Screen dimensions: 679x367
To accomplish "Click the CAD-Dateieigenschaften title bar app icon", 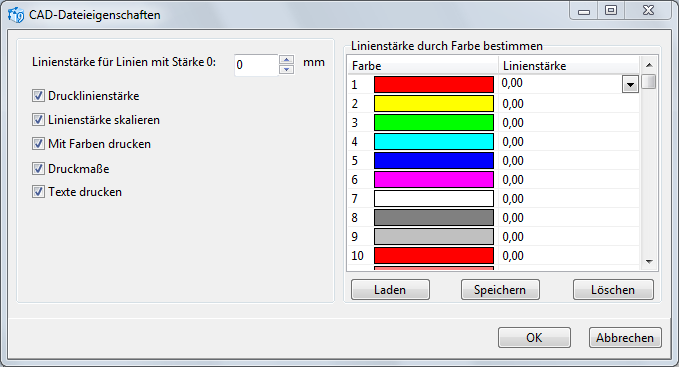I will tap(16, 15).
